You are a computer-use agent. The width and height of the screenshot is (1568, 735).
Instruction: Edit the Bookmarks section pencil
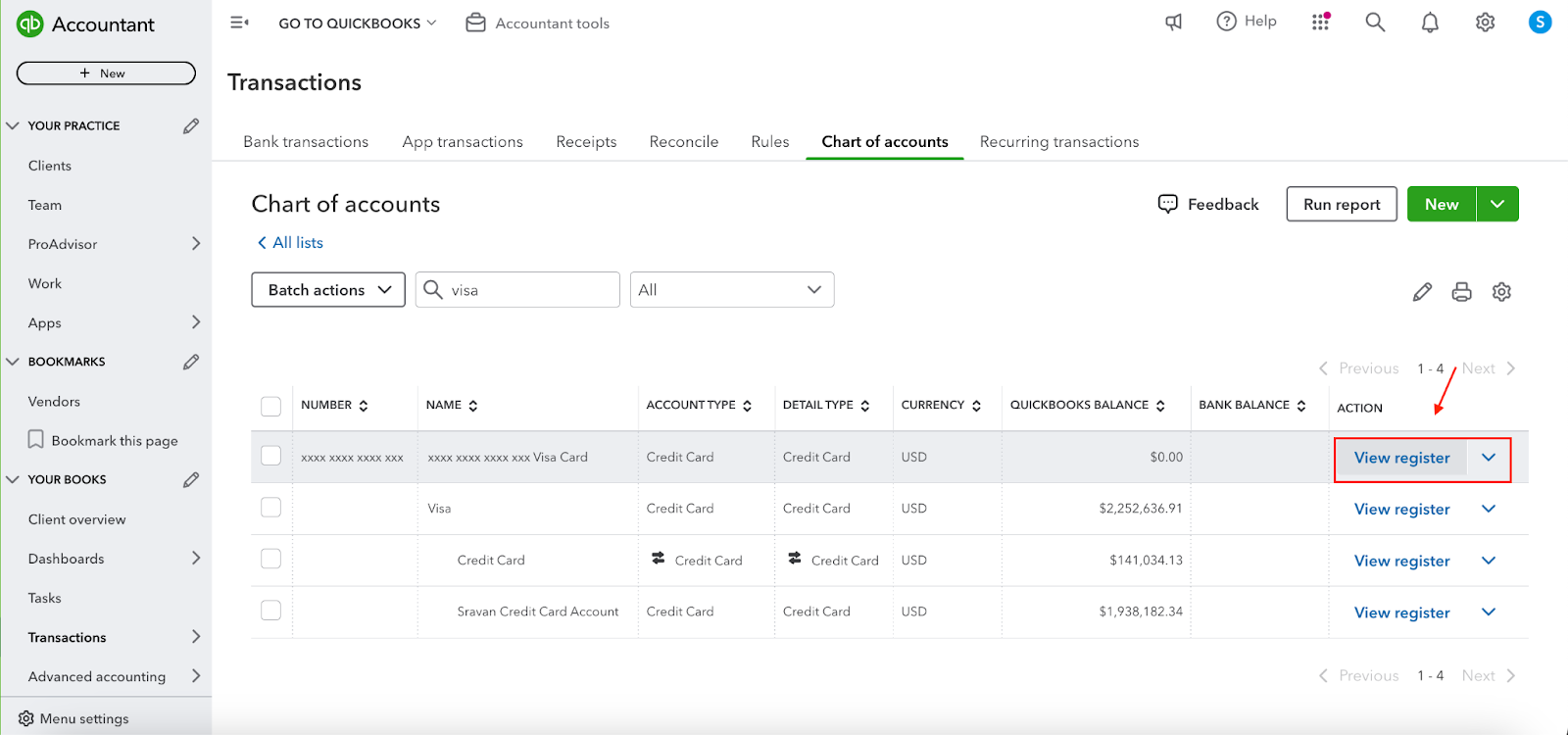[x=191, y=362]
